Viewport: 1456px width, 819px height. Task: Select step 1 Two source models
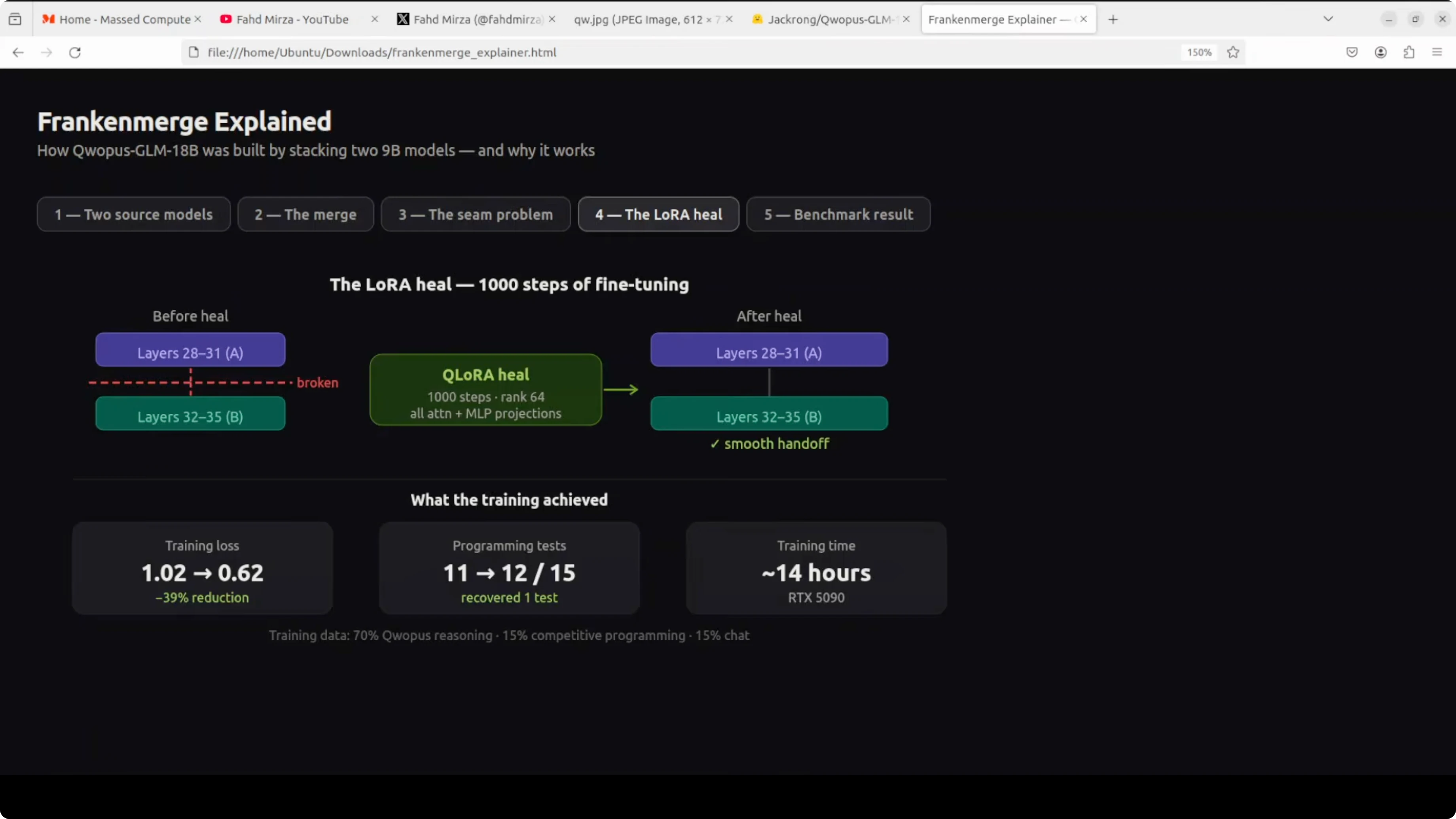point(133,214)
